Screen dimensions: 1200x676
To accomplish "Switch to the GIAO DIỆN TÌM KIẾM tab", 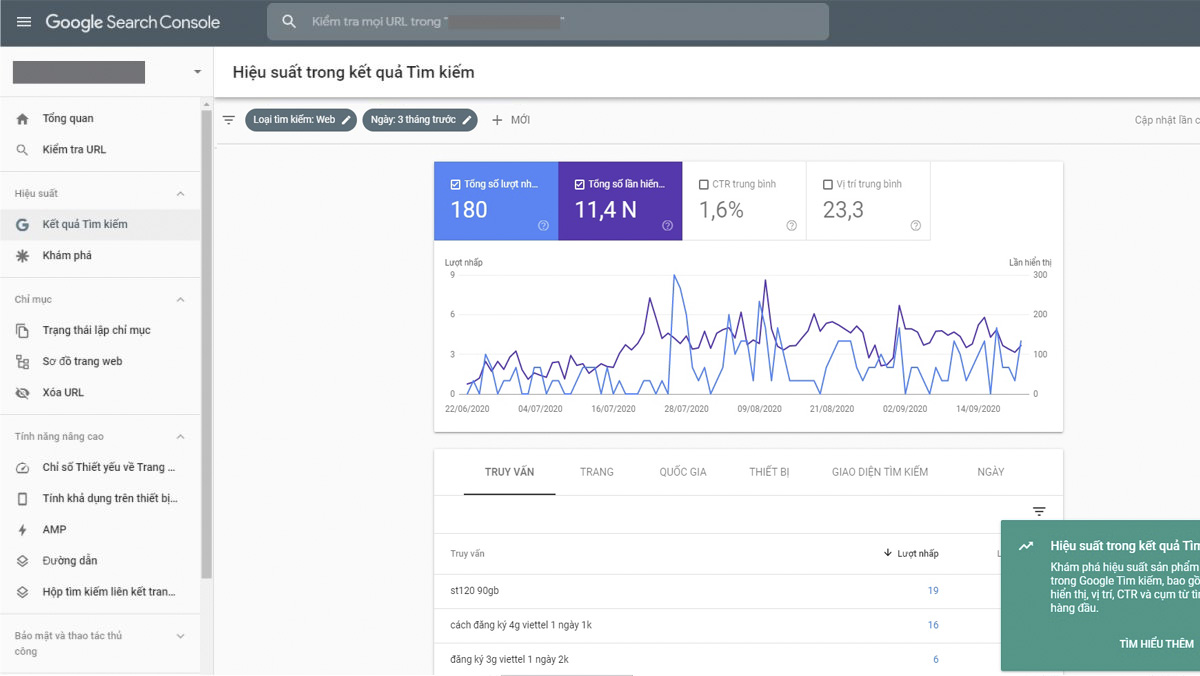I will click(880, 472).
